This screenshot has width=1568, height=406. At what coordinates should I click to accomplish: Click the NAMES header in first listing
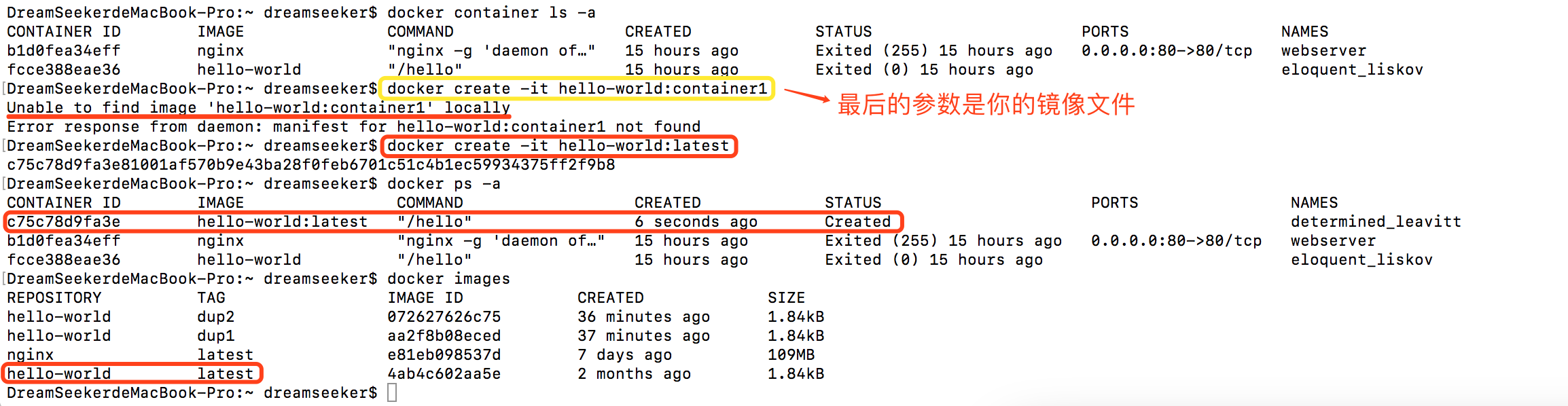(1304, 31)
